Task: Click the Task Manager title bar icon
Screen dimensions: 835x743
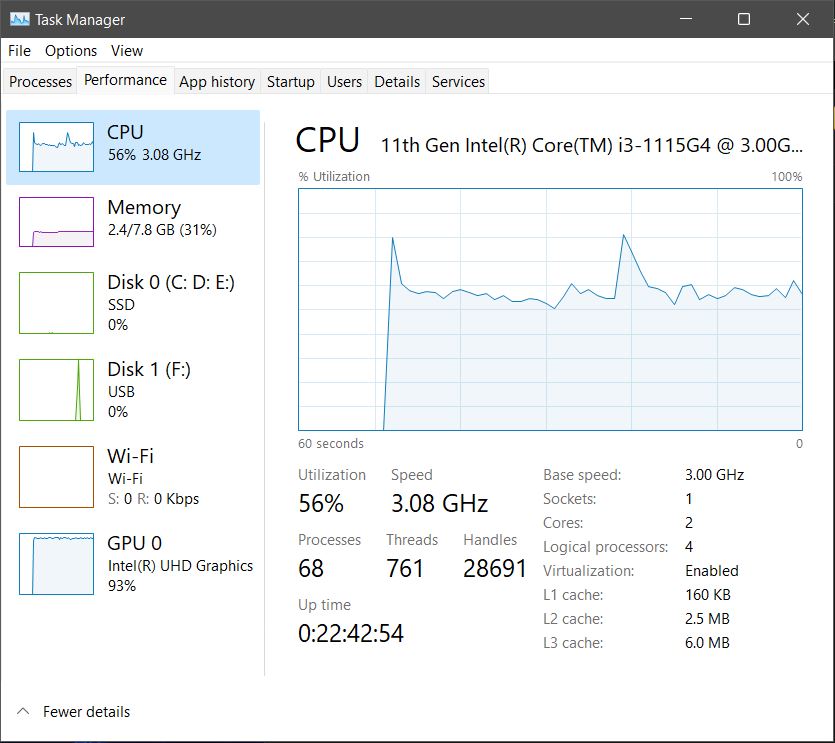Action: pyautogui.click(x=19, y=19)
